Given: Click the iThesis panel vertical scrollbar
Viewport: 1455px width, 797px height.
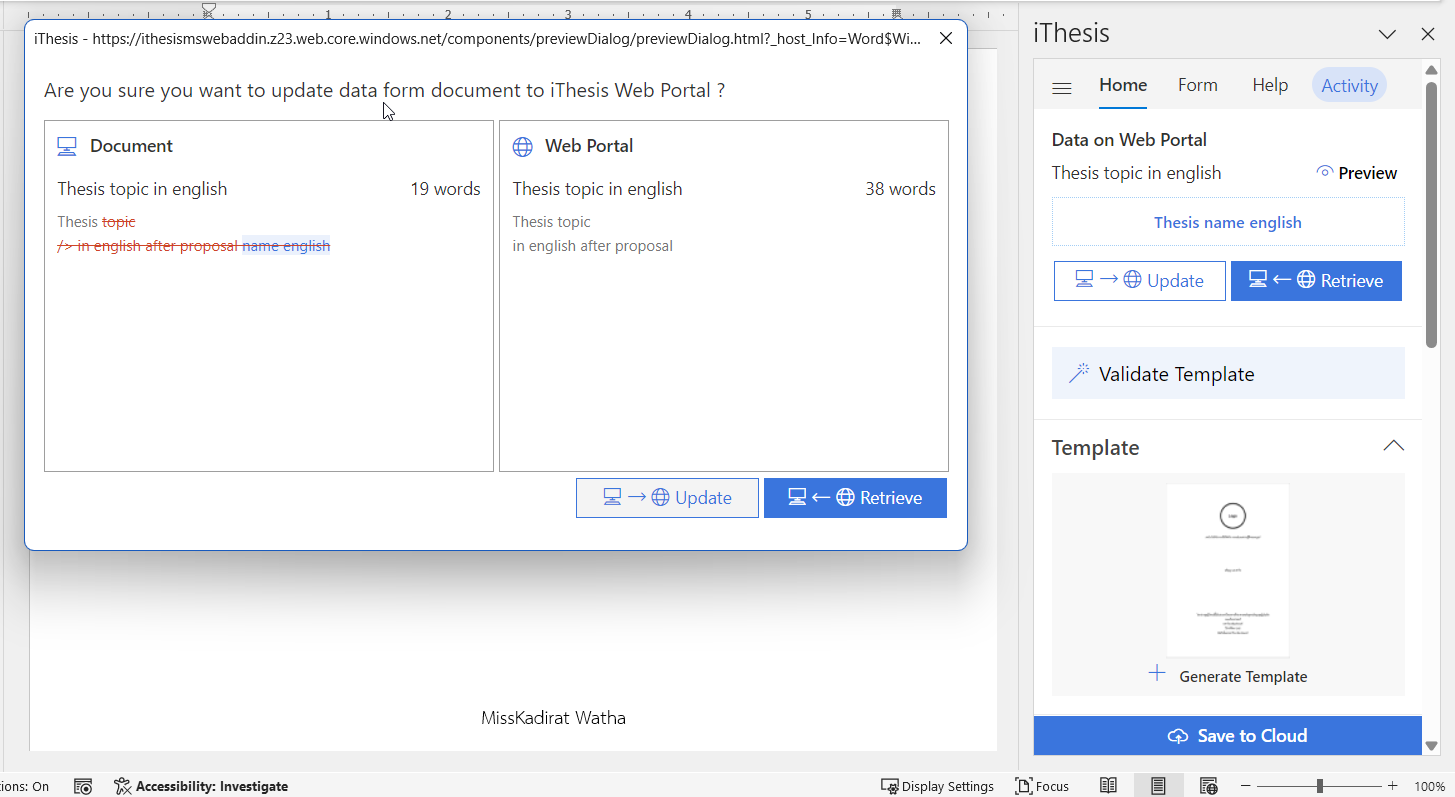Looking at the screenshot, I should click(x=1431, y=215).
